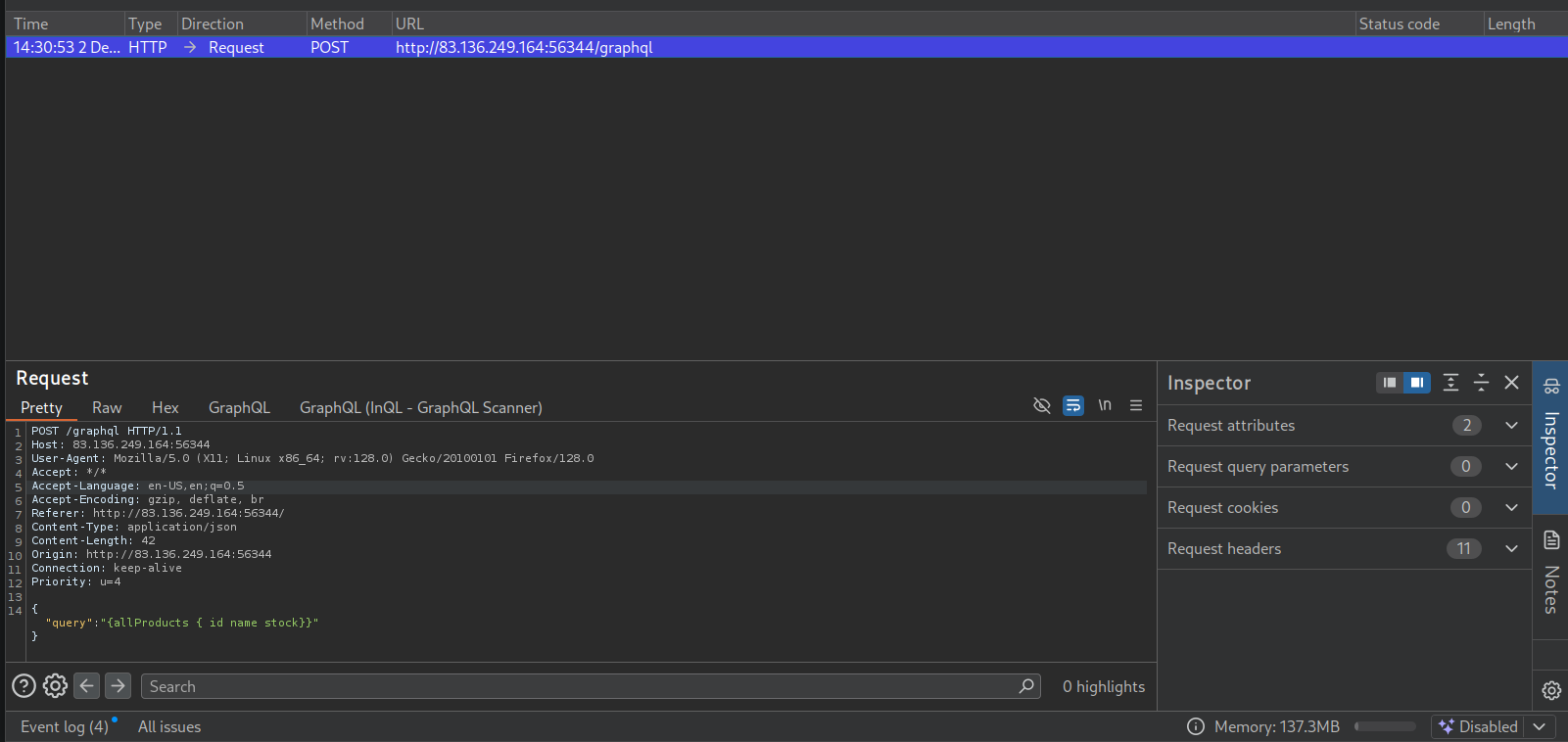
Task: Switch to the Raw tab
Action: [x=107, y=407]
